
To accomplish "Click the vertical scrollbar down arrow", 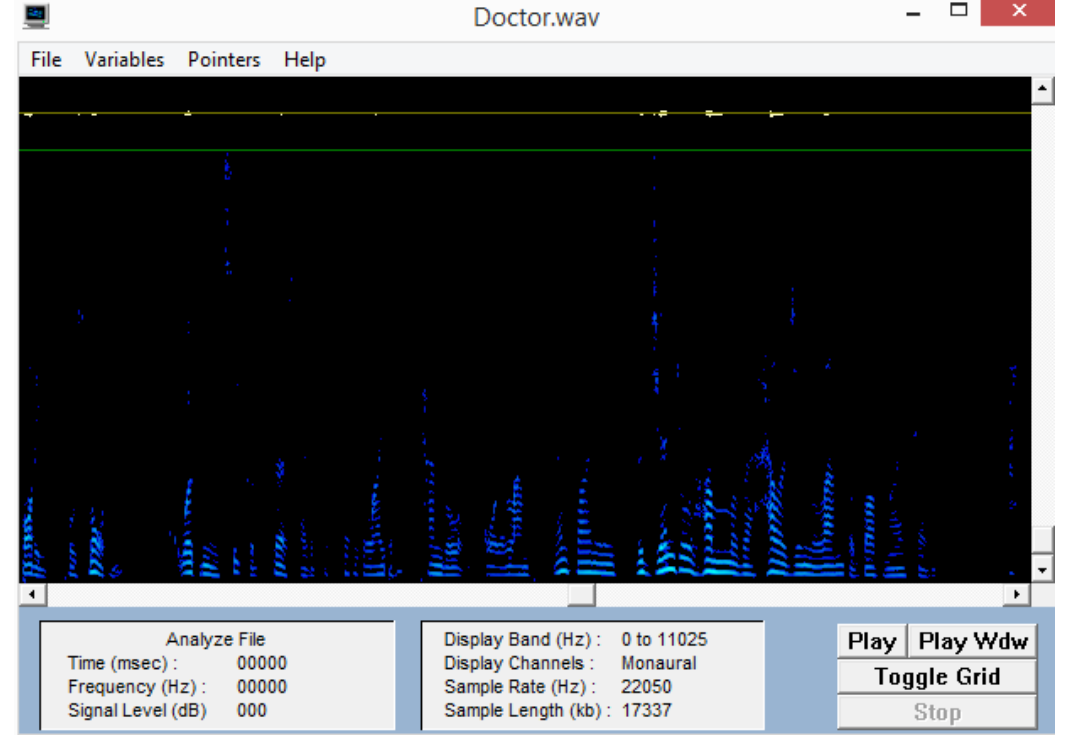I will (x=1042, y=570).
